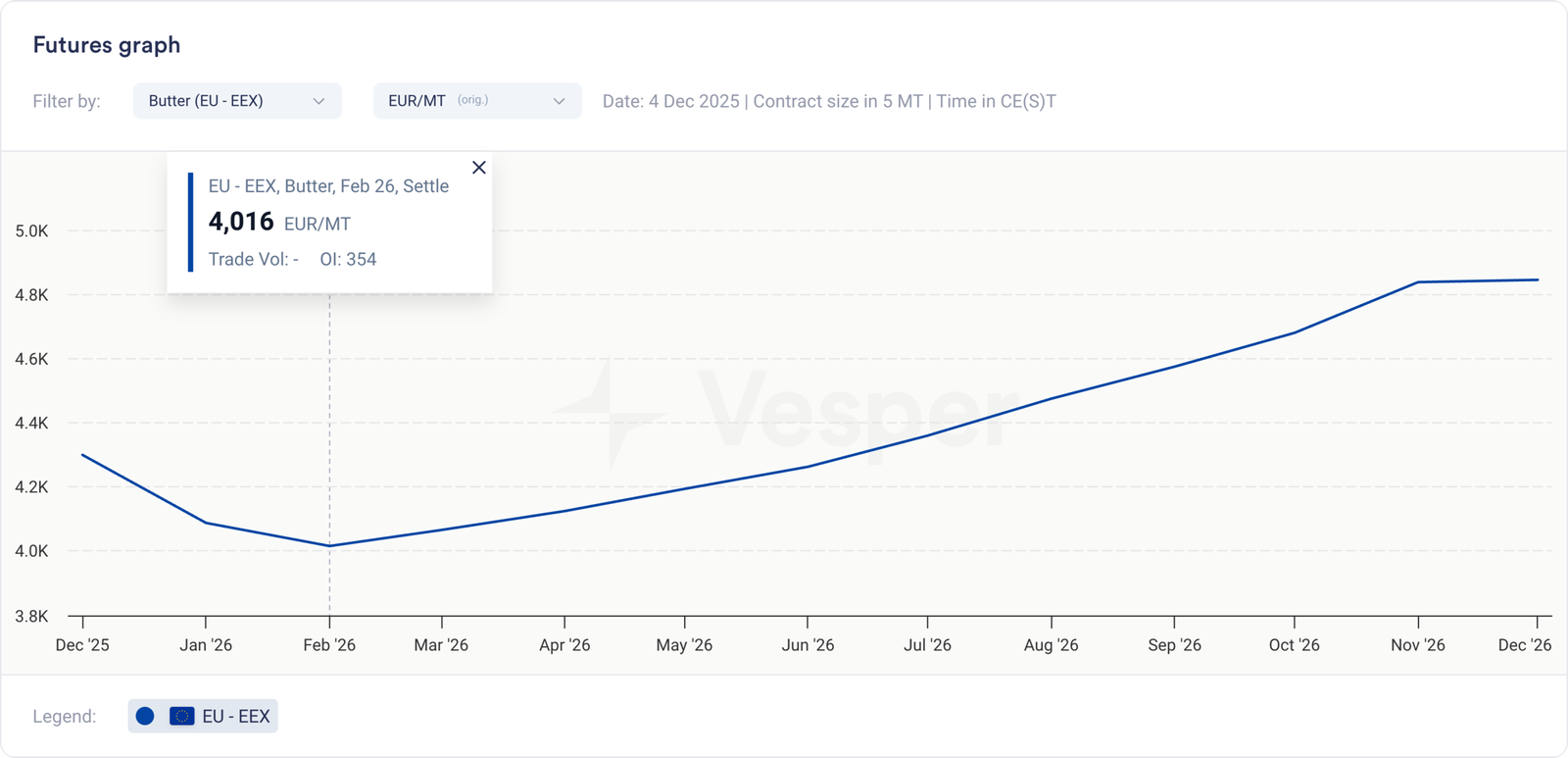This screenshot has height=758, width=1568.
Task: Click the blue legend color dot
Action: (145, 716)
